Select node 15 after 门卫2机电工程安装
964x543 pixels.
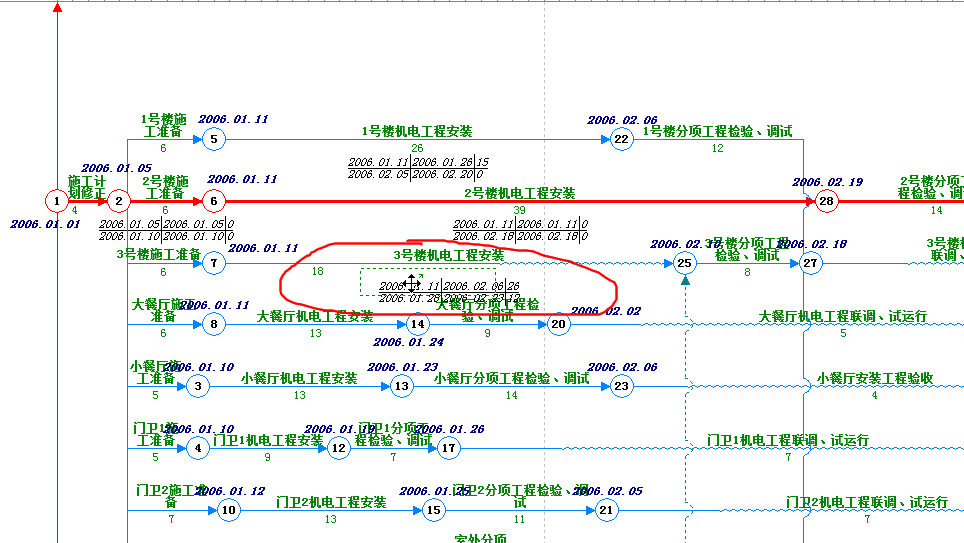pos(433,510)
